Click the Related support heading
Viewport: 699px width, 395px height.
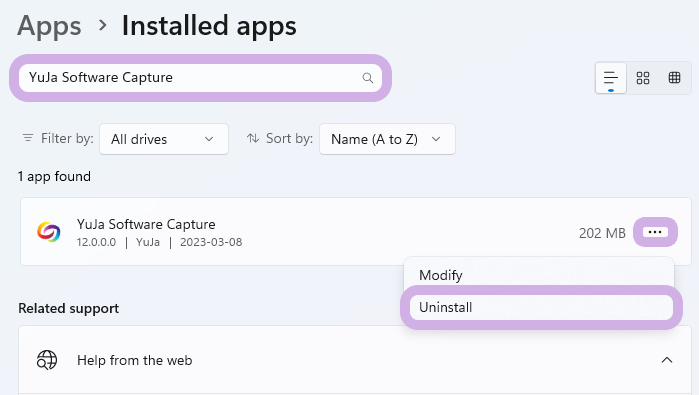[69, 308]
